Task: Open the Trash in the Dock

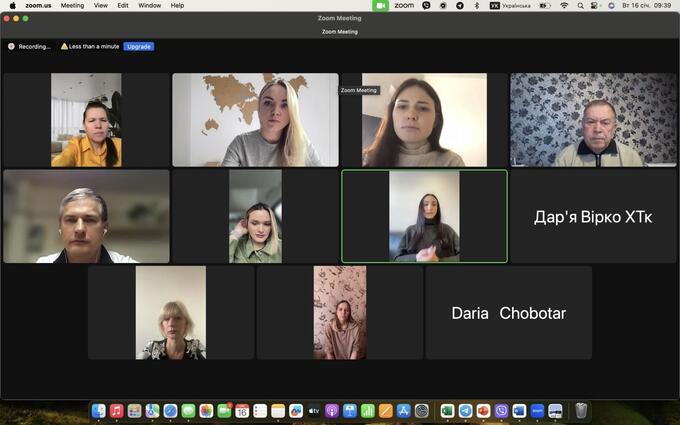Action: point(581,411)
